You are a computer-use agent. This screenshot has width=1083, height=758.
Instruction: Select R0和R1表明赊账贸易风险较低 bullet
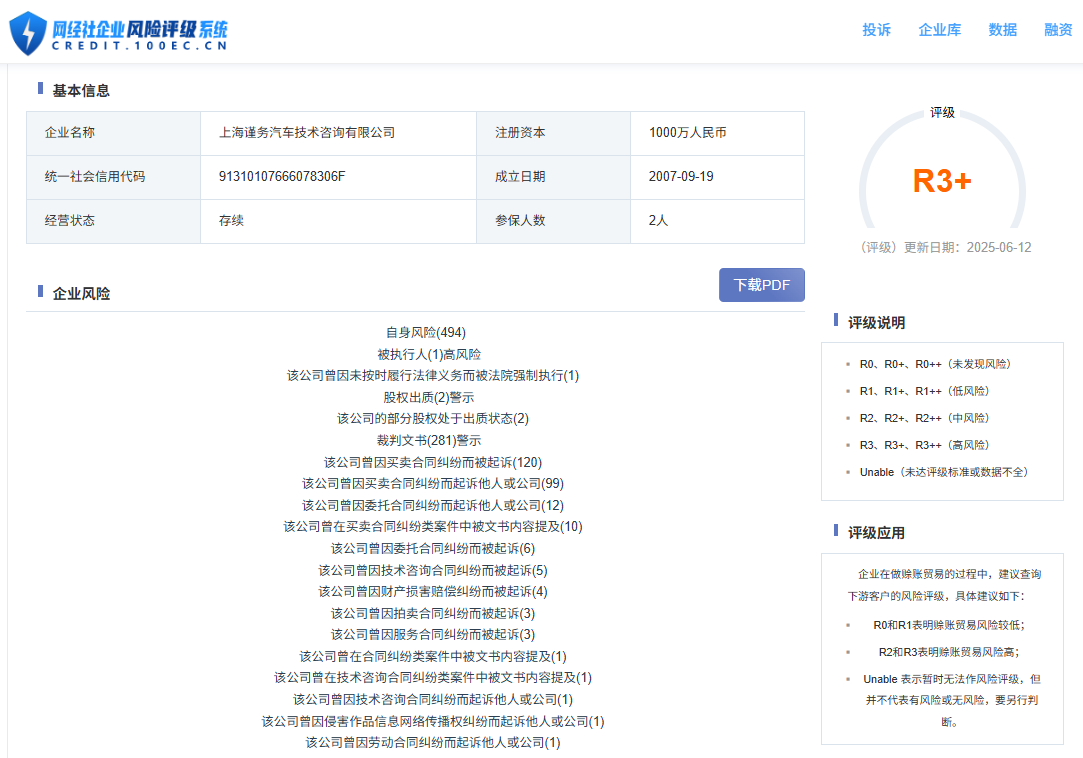pyautogui.click(x=949, y=625)
